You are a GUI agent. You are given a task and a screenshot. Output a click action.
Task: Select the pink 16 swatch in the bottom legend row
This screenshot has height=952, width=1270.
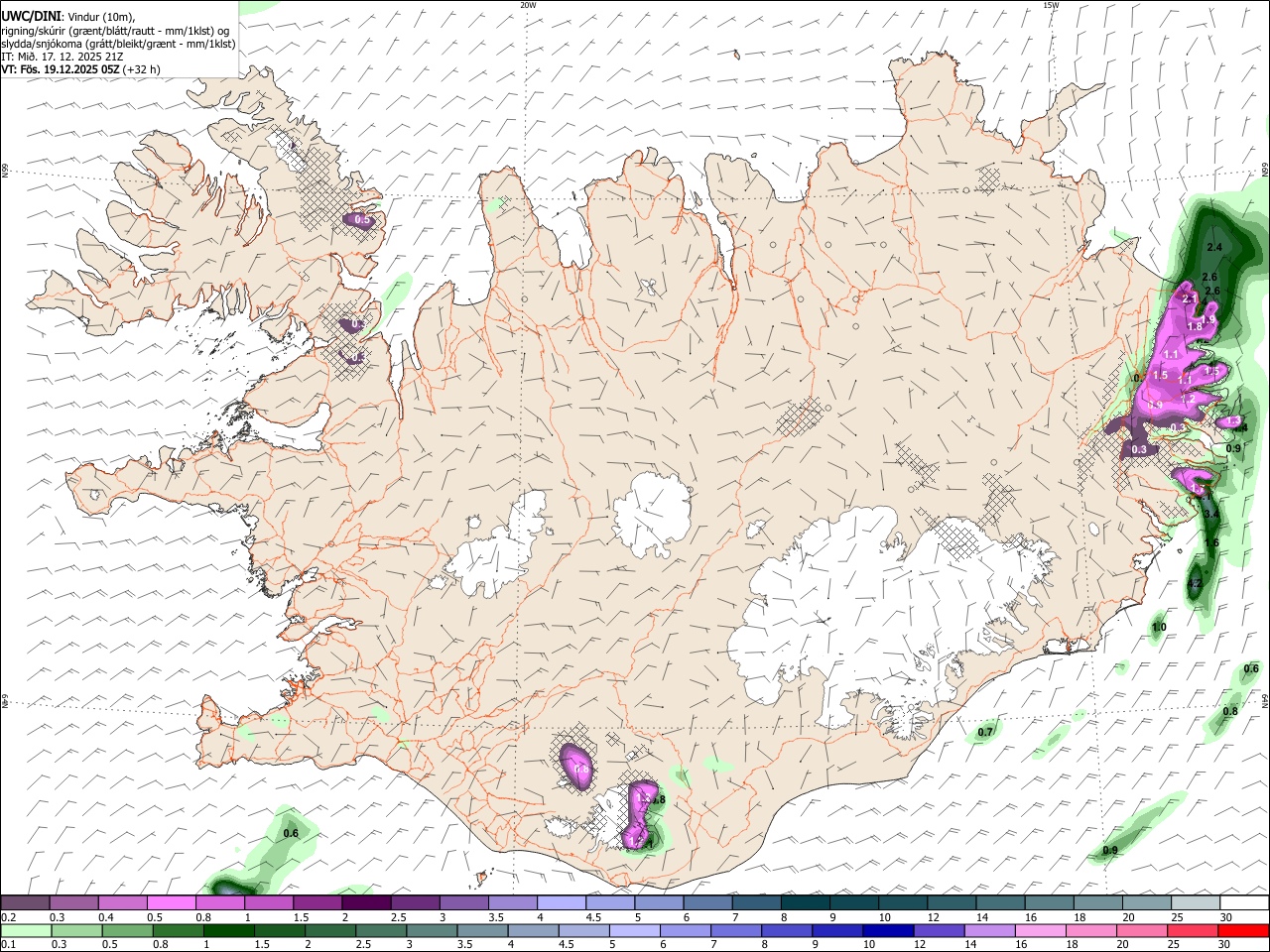point(1040,930)
